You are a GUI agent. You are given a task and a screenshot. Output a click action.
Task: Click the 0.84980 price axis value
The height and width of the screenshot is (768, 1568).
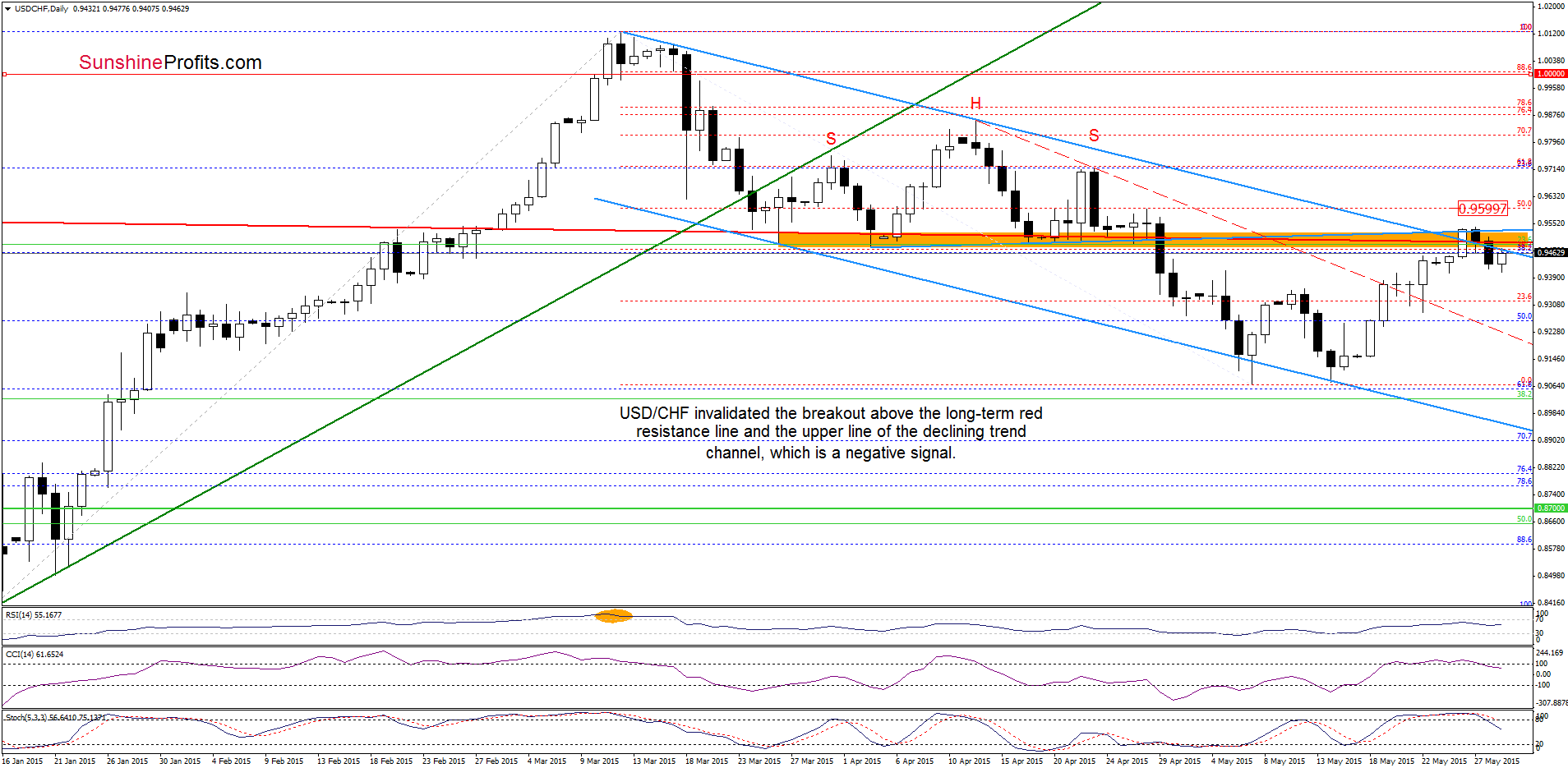1551,576
